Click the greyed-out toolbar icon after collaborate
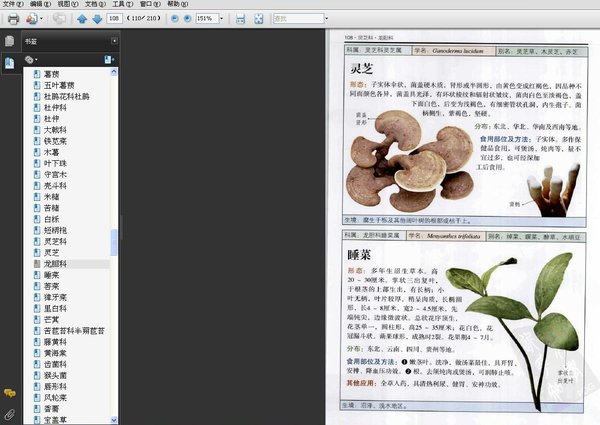600x425 pixels. (x=59, y=18)
